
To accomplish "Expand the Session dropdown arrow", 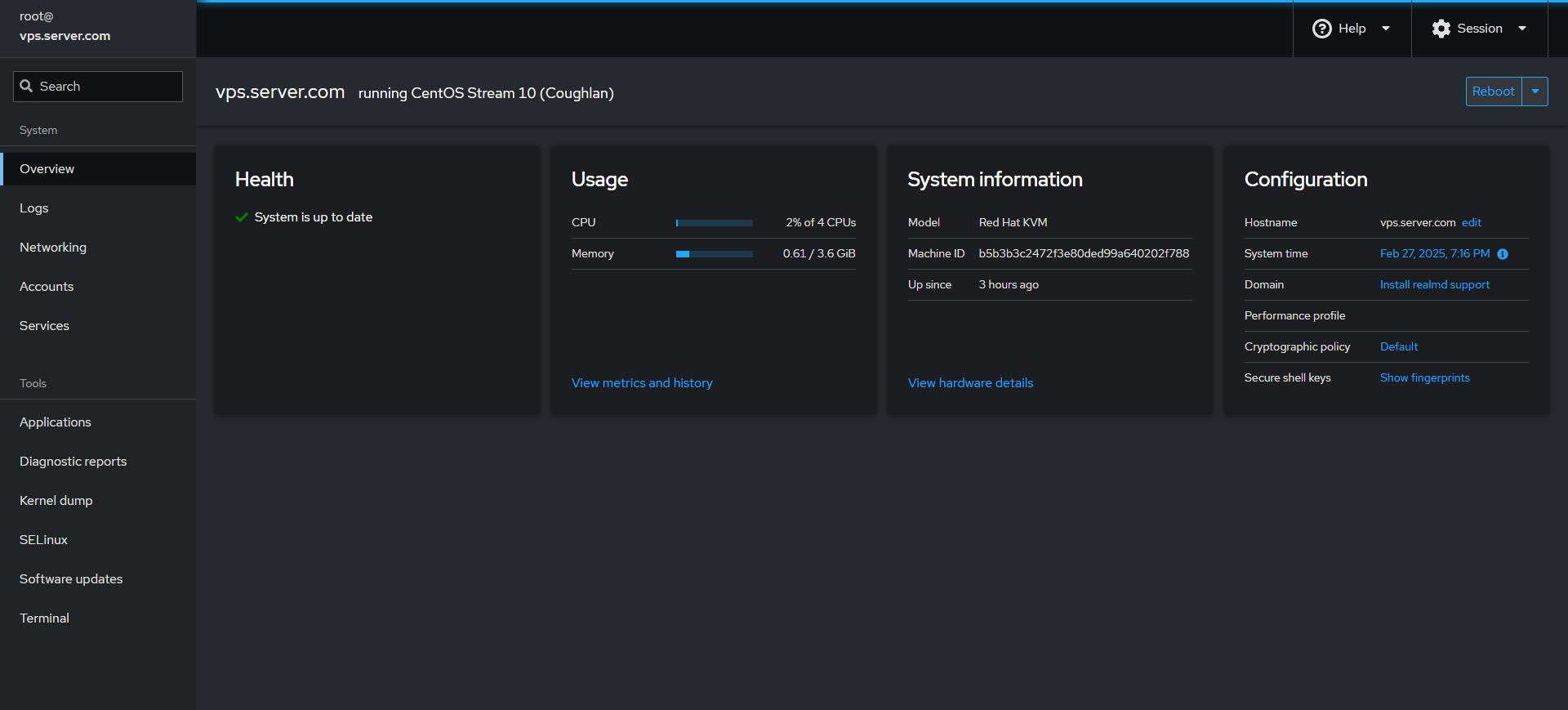I will click(x=1522, y=29).
